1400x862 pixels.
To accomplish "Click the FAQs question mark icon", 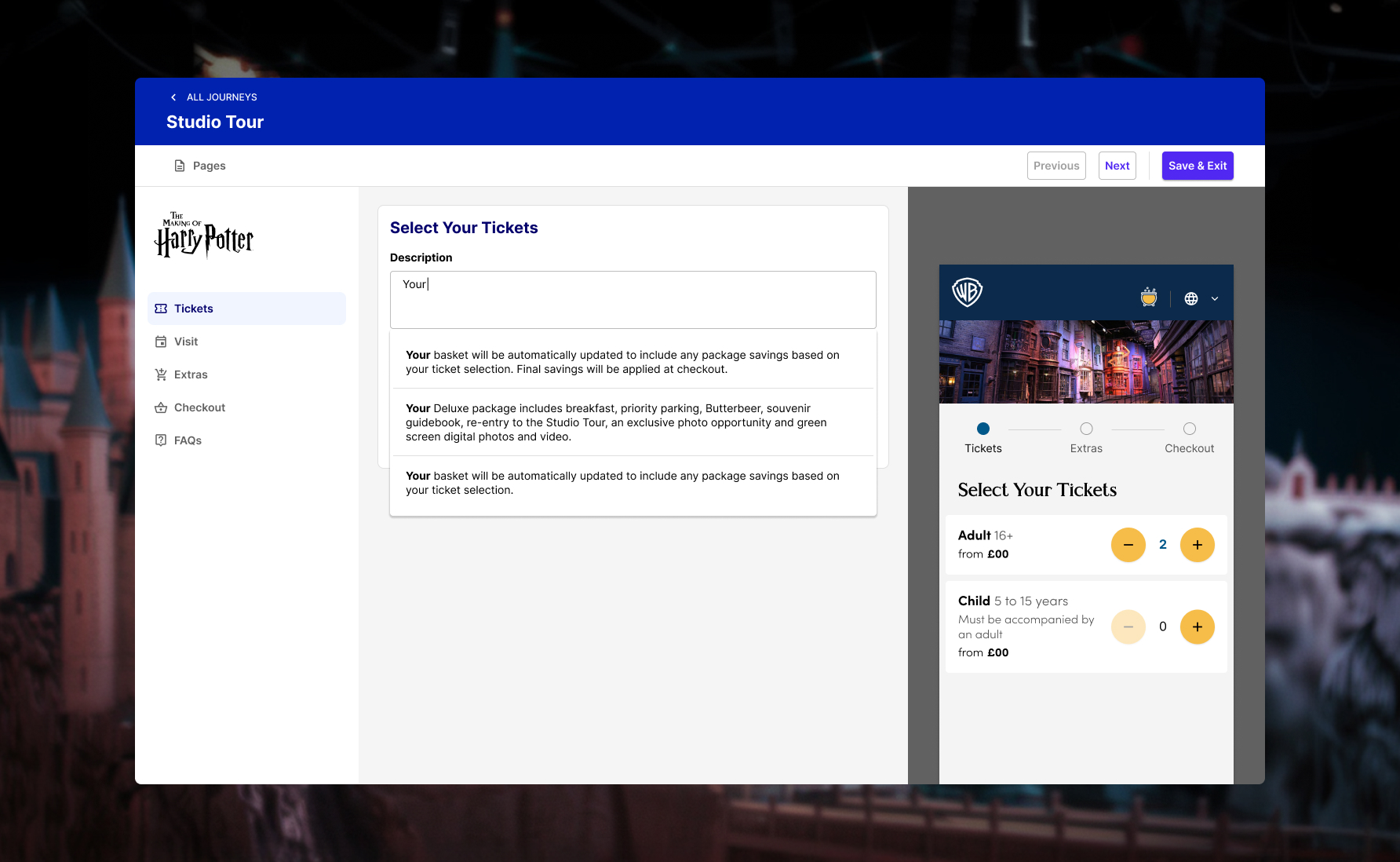I will coord(161,440).
